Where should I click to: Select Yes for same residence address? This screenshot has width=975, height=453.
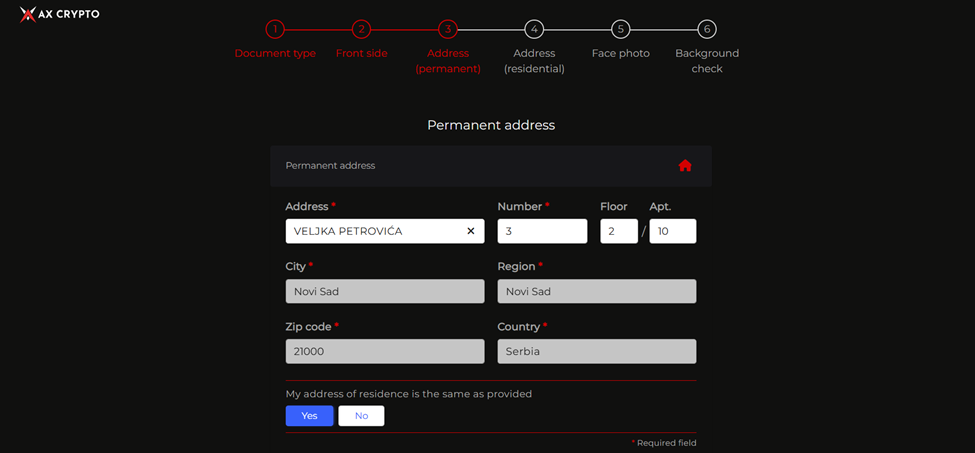point(310,416)
